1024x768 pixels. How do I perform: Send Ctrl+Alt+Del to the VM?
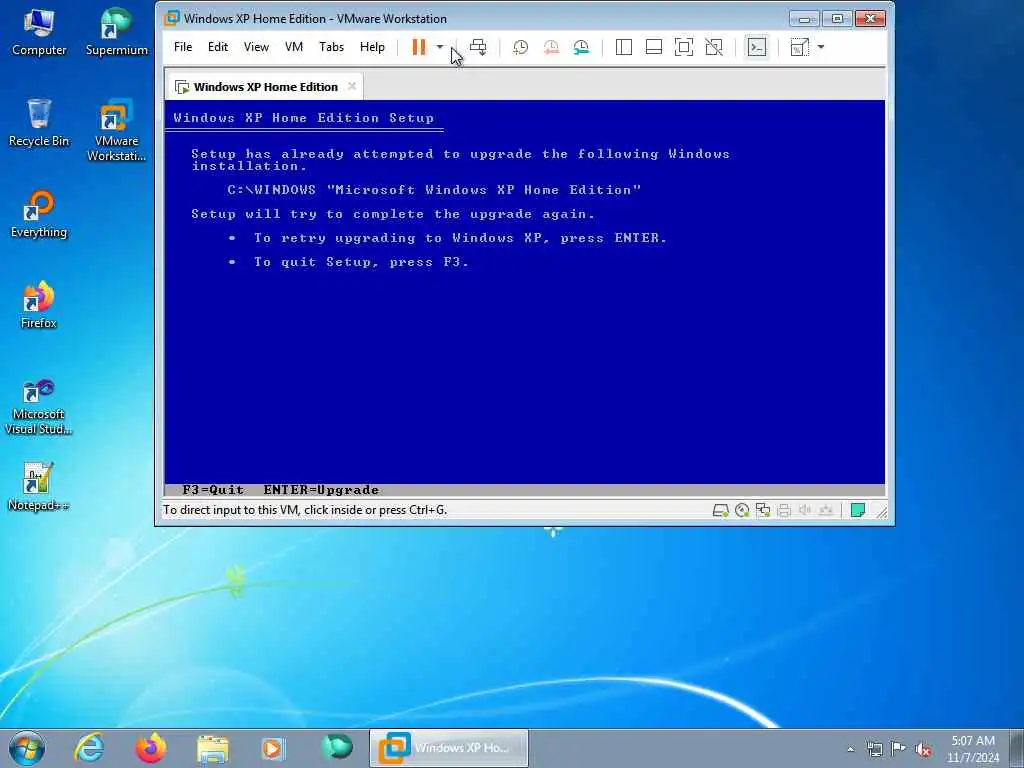pos(478,47)
